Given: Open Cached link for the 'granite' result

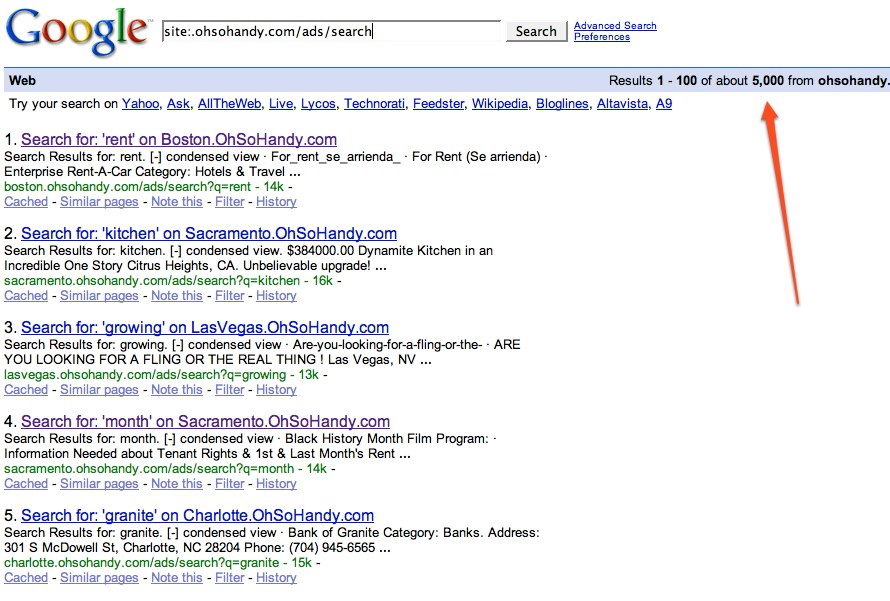Looking at the screenshot, I should tap(26, 578).
